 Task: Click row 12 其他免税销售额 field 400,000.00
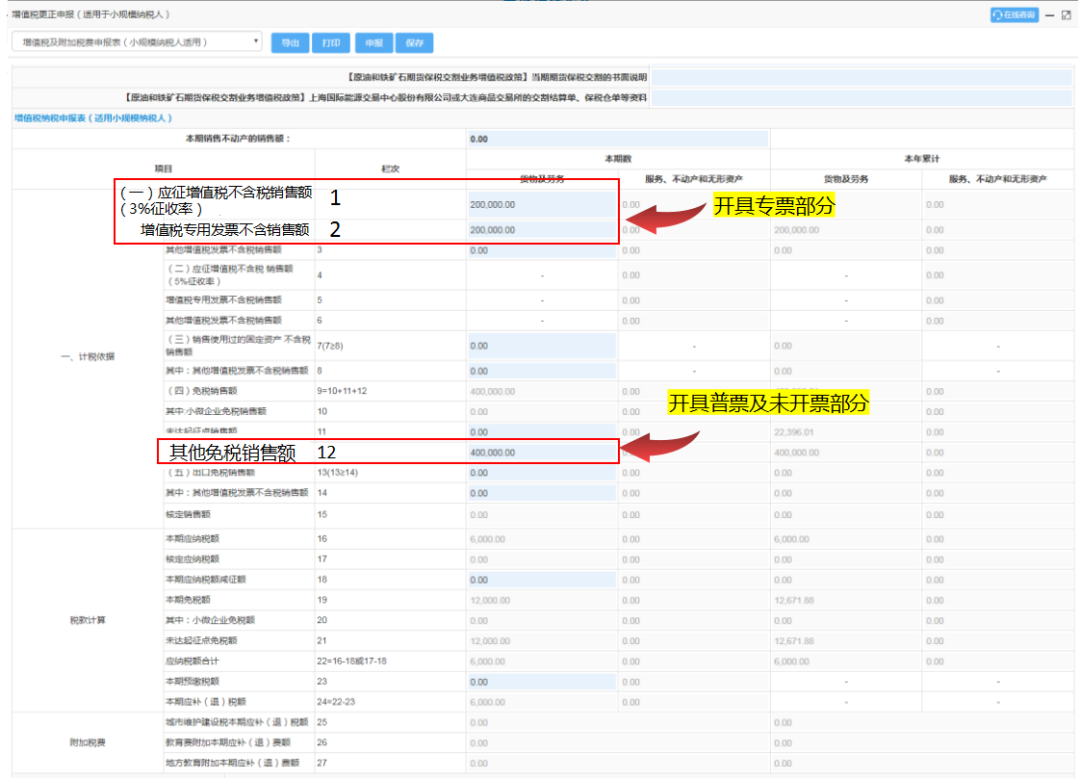(x=541, y=452)
